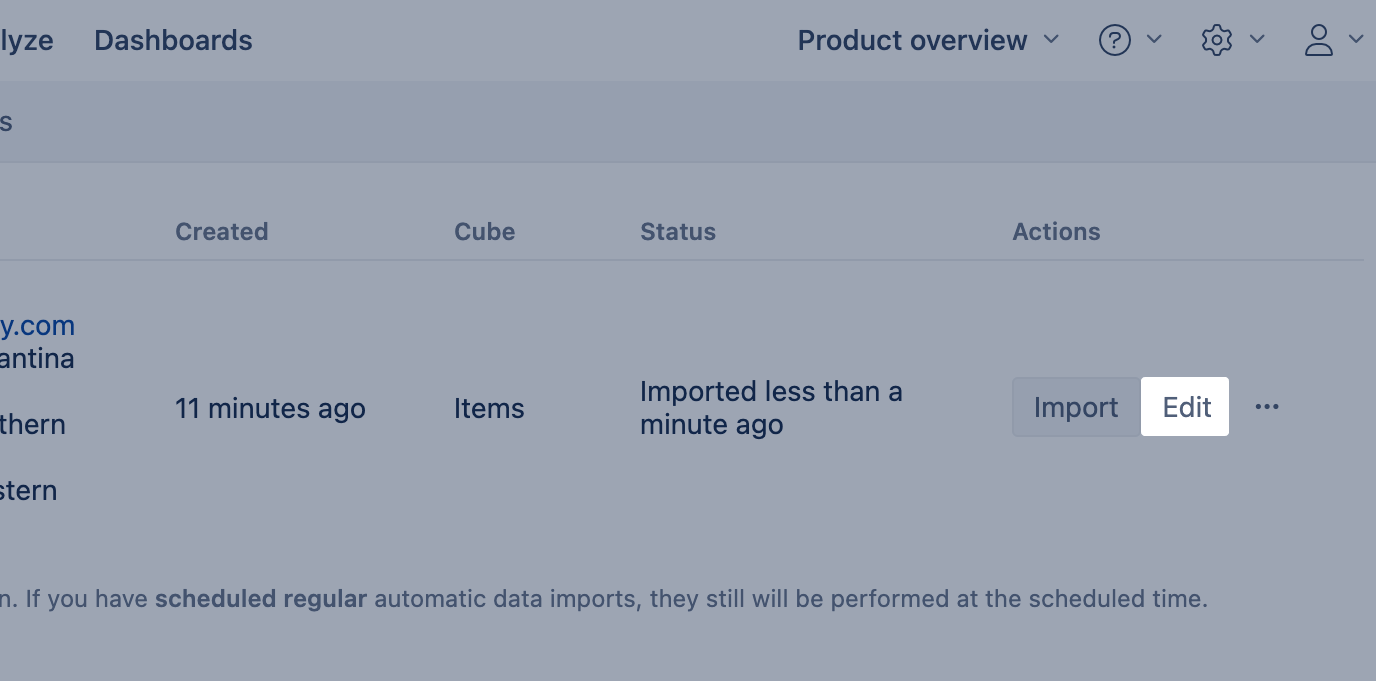Open the three-dot more actions menu
This screenshot has width=1376, height=681.
pyautogui.click(x=1267, y=407)
